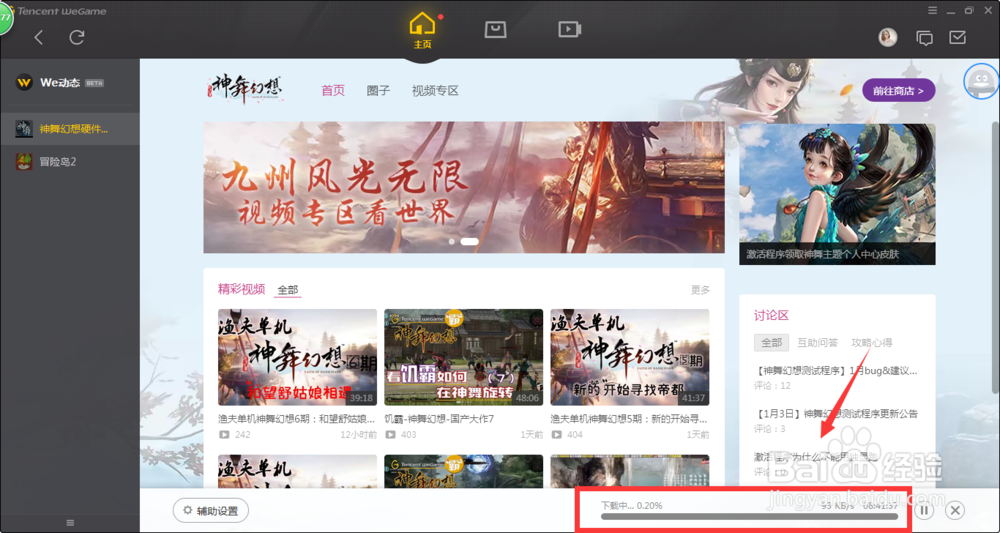Click the 下载中... 0.20% status text

[x=631, y=505]
